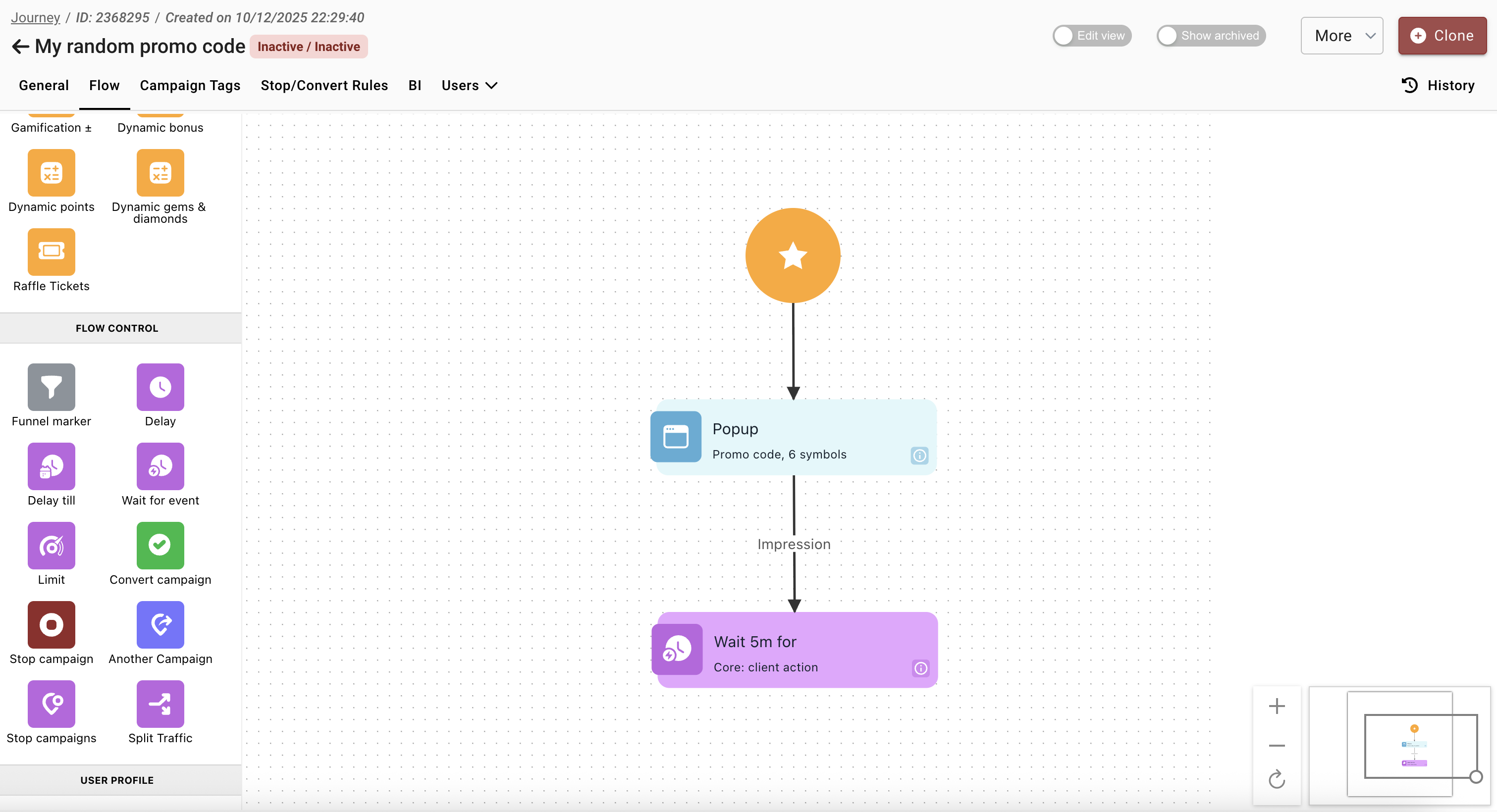Open the More dropdown menu
Image resolution: width=1497 pixels, height=812 pixels.
[1341, 36]
